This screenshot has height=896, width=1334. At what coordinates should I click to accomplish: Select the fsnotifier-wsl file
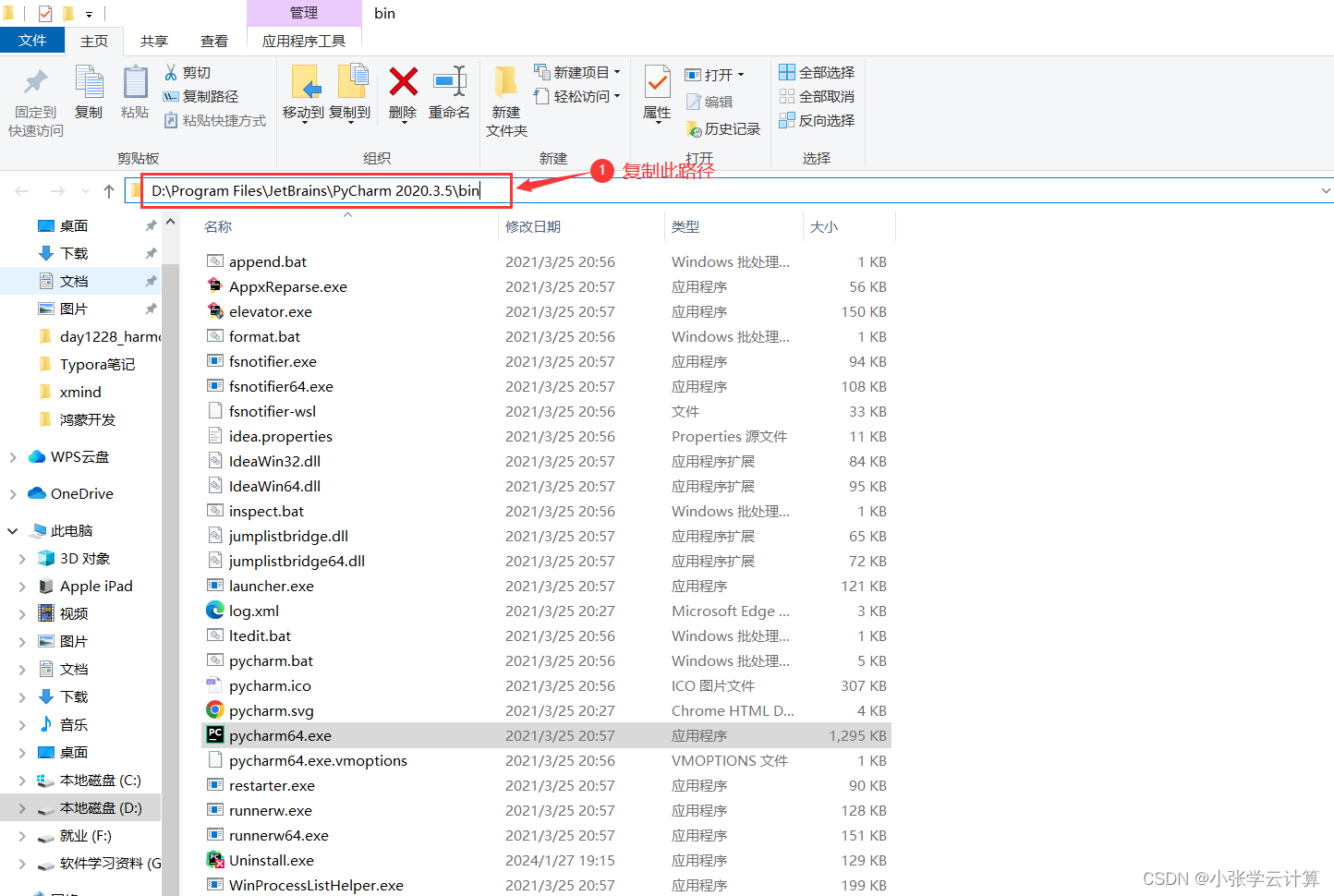point(273,411)
